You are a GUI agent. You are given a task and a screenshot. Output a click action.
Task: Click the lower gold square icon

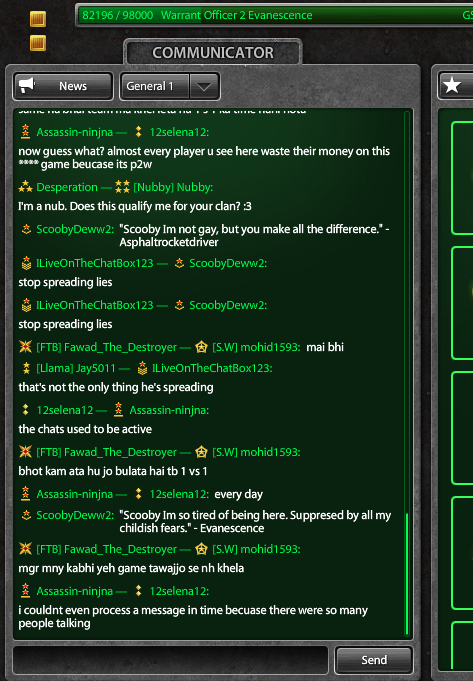[x=38, y=43]
